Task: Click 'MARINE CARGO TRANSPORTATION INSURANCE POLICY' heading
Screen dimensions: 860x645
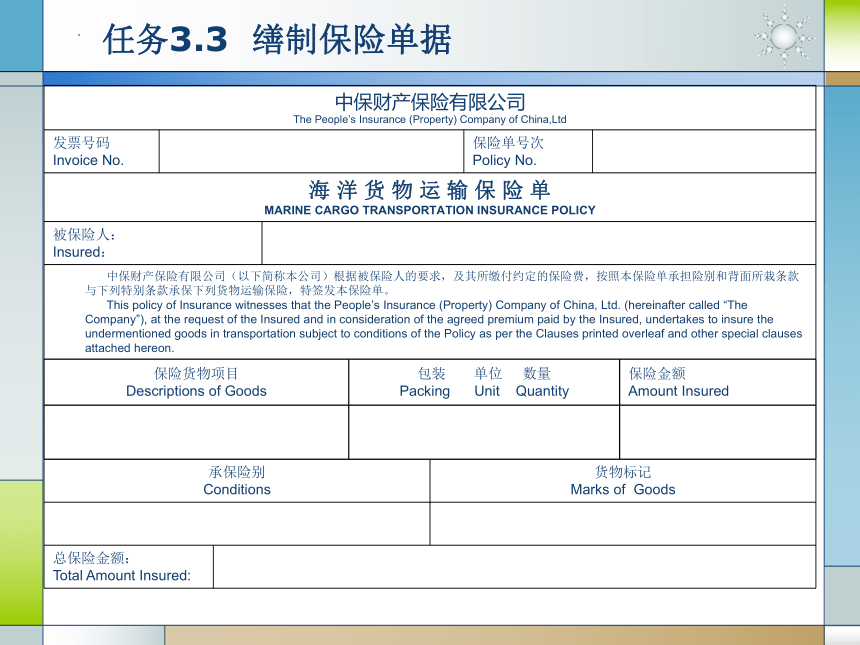Action: [x=430, y=210]
